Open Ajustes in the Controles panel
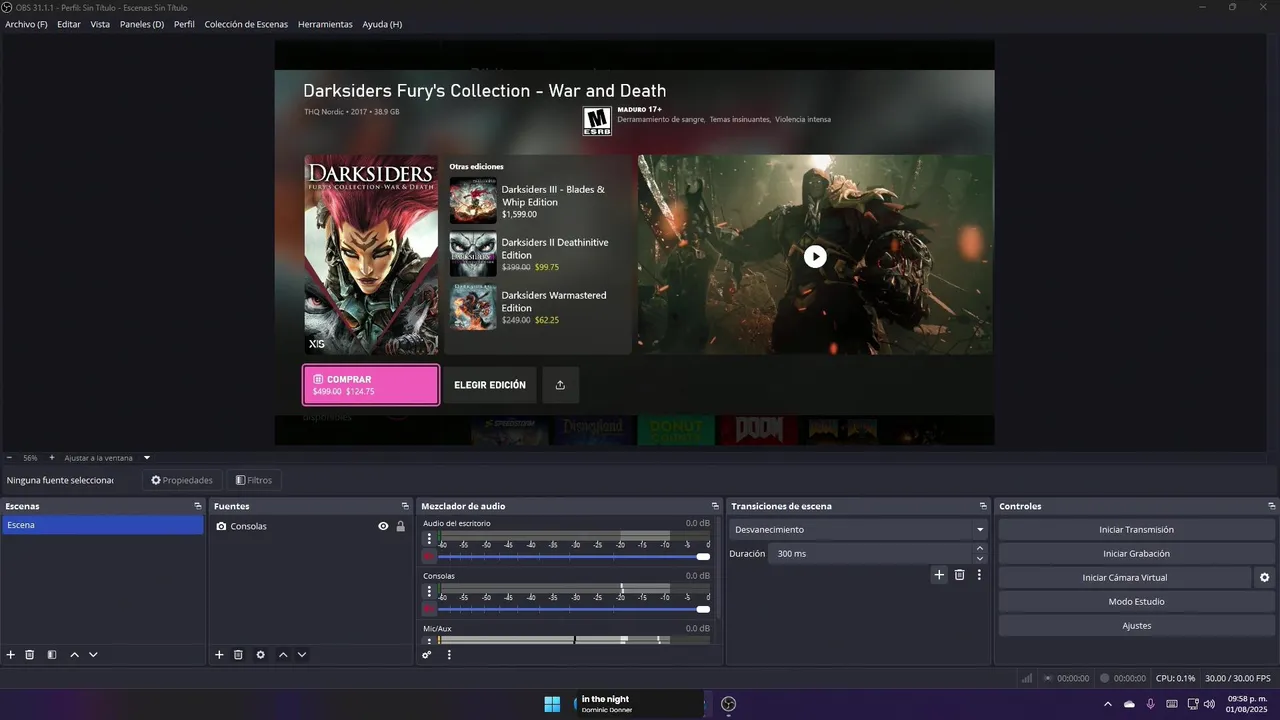The image size is (1280, 720). [x=1136, y=625]
